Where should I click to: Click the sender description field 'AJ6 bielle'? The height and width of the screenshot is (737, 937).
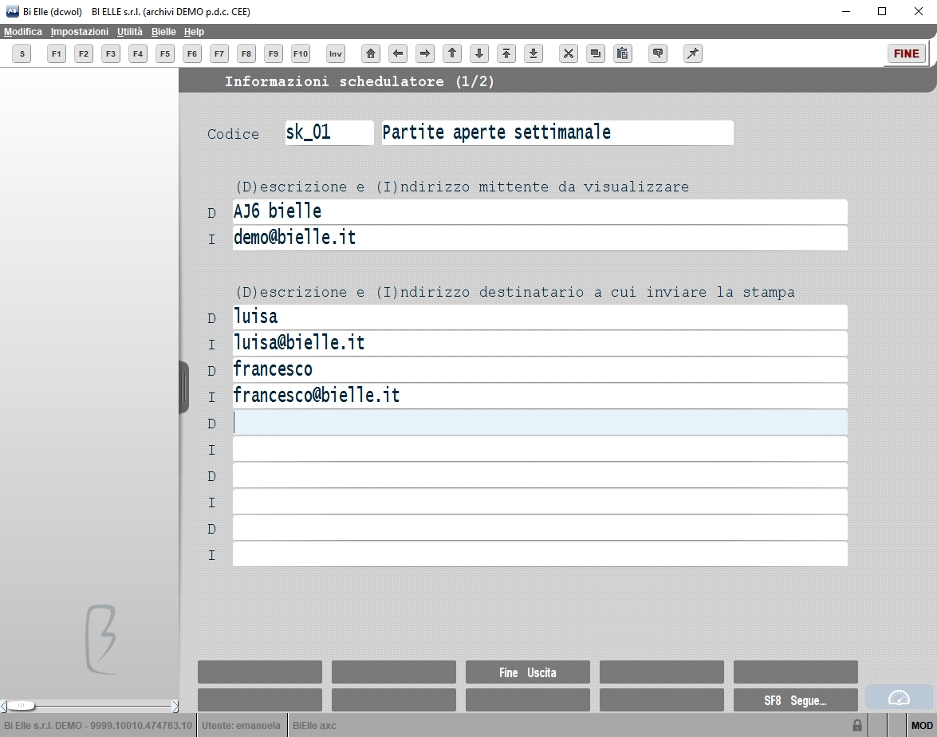(x=540, y=212)
